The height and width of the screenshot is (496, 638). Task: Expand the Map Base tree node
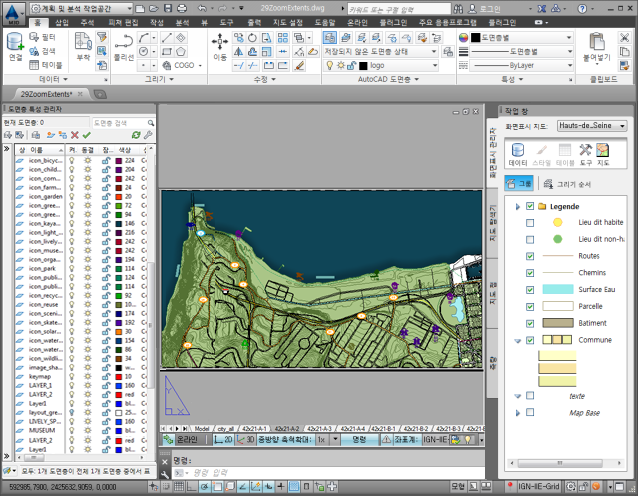point(518,412)
